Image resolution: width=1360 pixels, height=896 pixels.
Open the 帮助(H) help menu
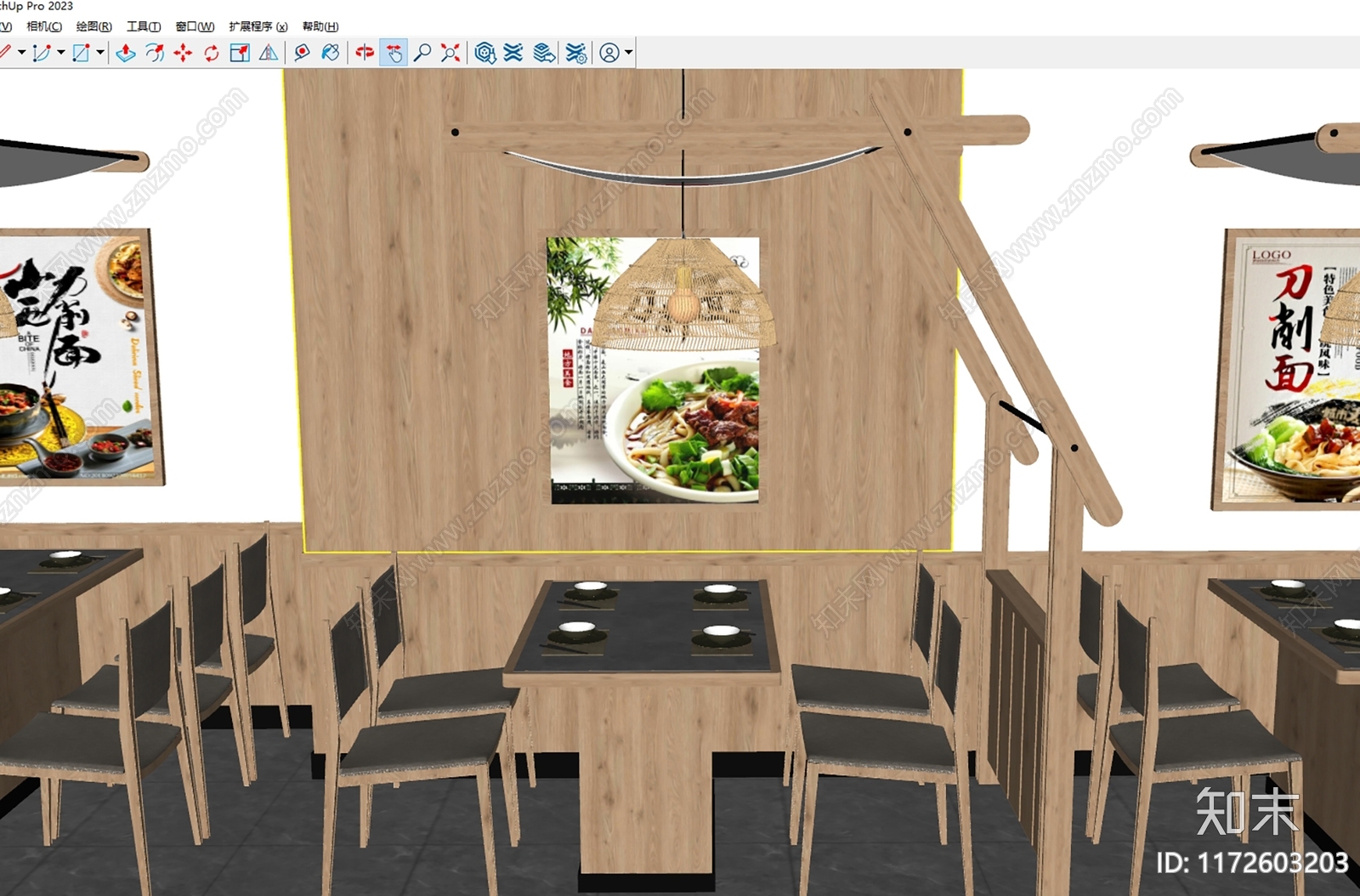320,26
